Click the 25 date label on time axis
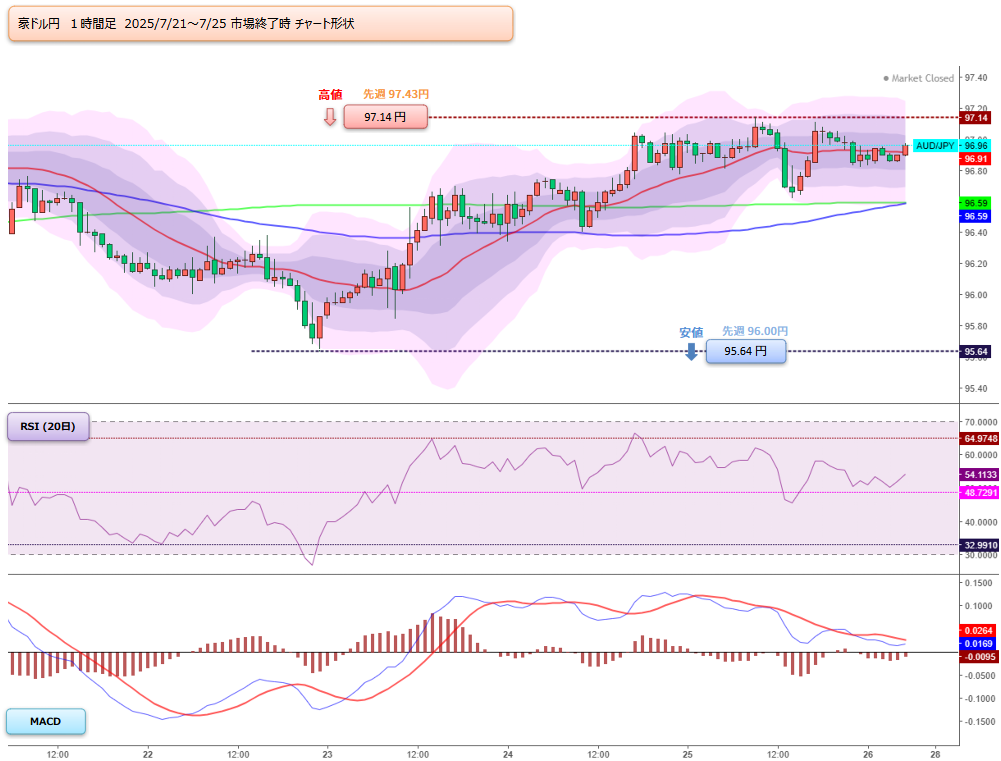Viewport: 1001px width, 761px height. tap(688, 754)
